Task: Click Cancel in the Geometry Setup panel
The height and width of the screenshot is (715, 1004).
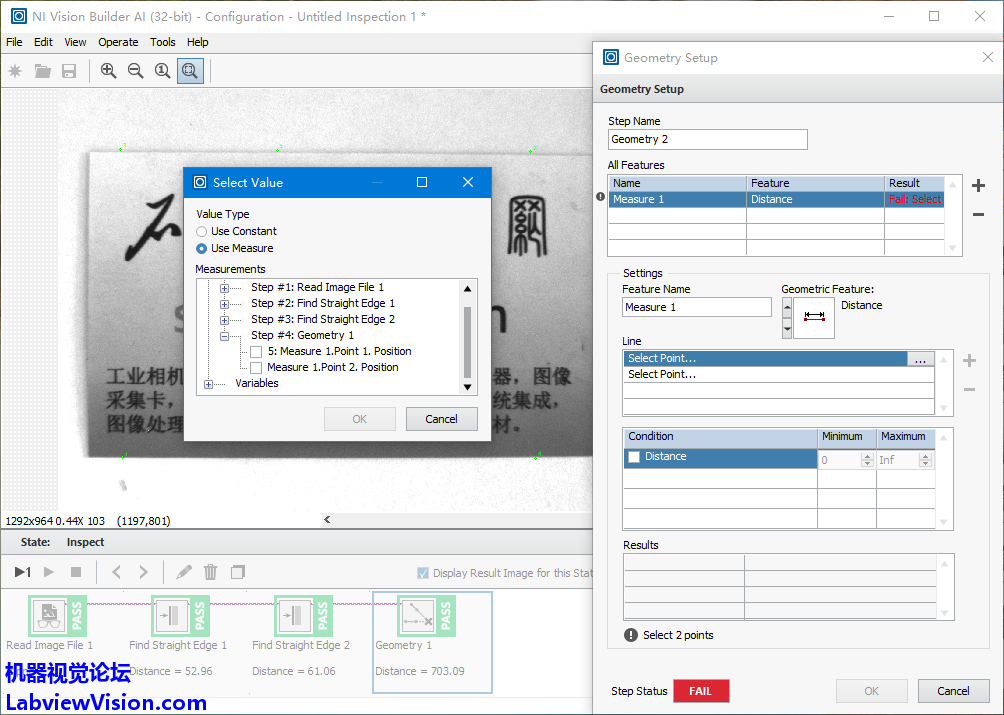Action: (953, 691)
